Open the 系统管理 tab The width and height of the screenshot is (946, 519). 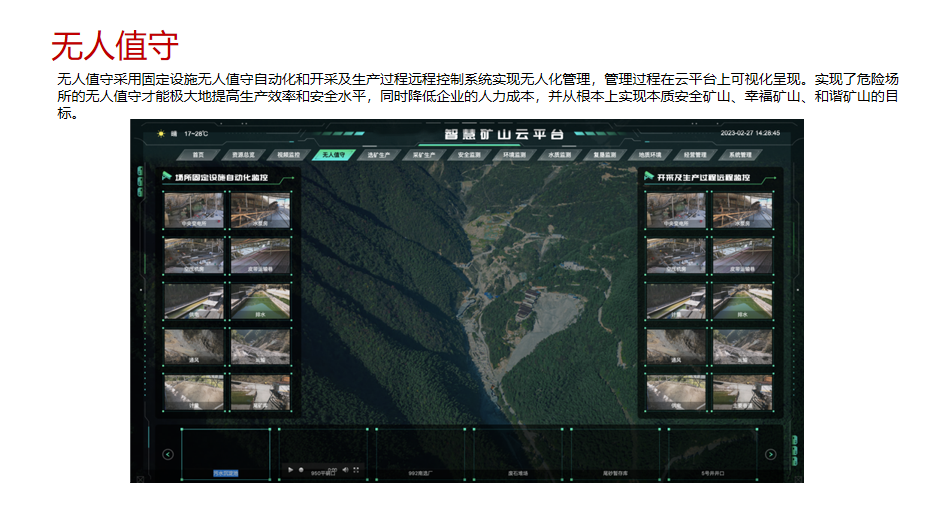coord(740,155)
